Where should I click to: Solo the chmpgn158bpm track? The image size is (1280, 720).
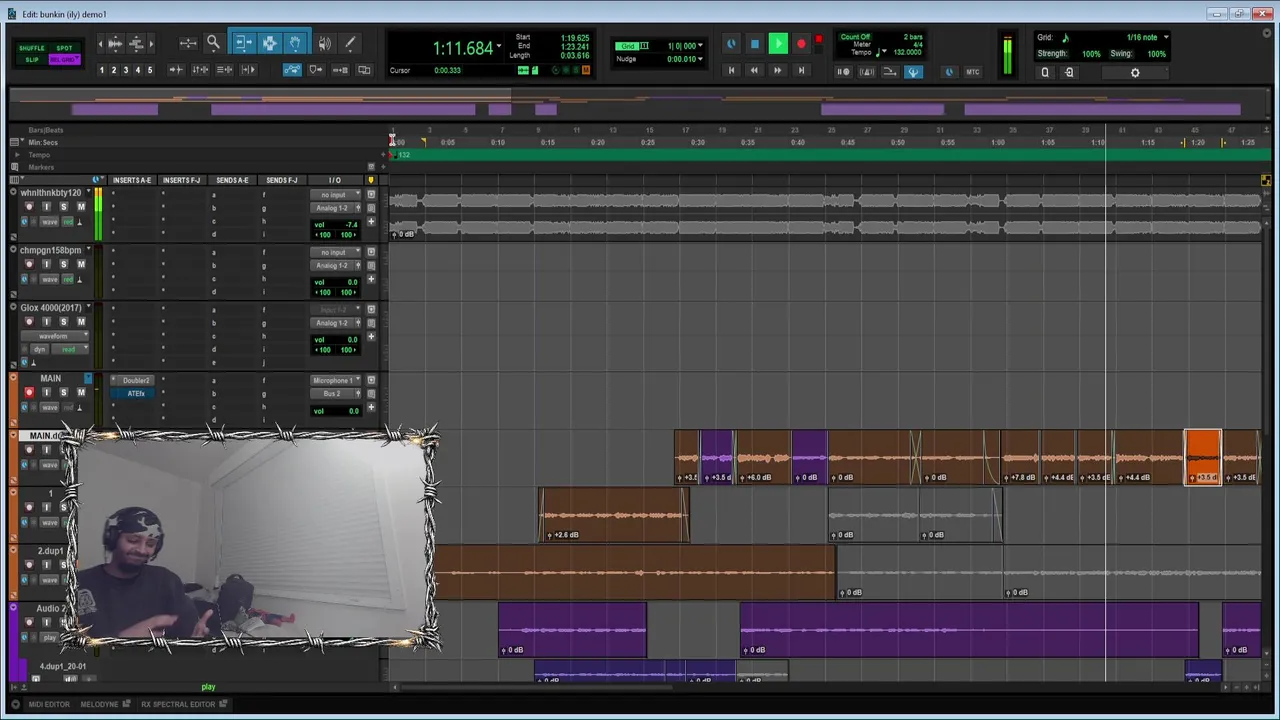pyautogui.click(x=64, y=264)
